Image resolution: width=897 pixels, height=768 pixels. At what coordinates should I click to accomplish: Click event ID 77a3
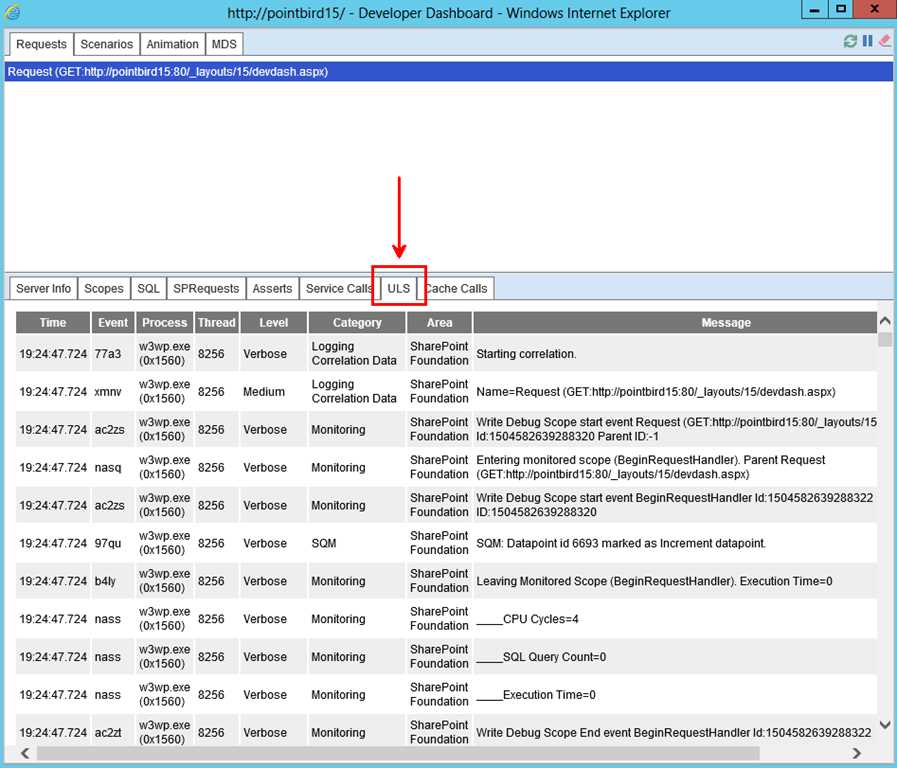(x=108, y=354)
